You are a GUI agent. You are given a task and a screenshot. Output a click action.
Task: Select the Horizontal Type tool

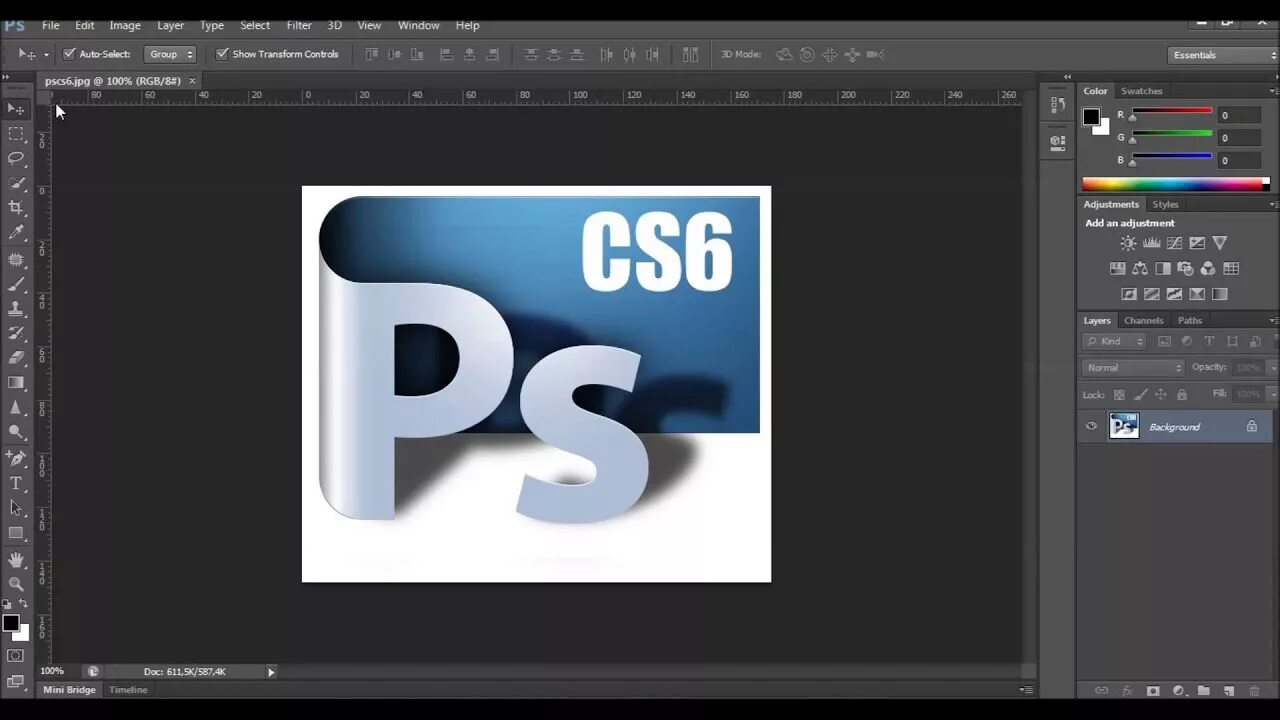coord(16,484)
